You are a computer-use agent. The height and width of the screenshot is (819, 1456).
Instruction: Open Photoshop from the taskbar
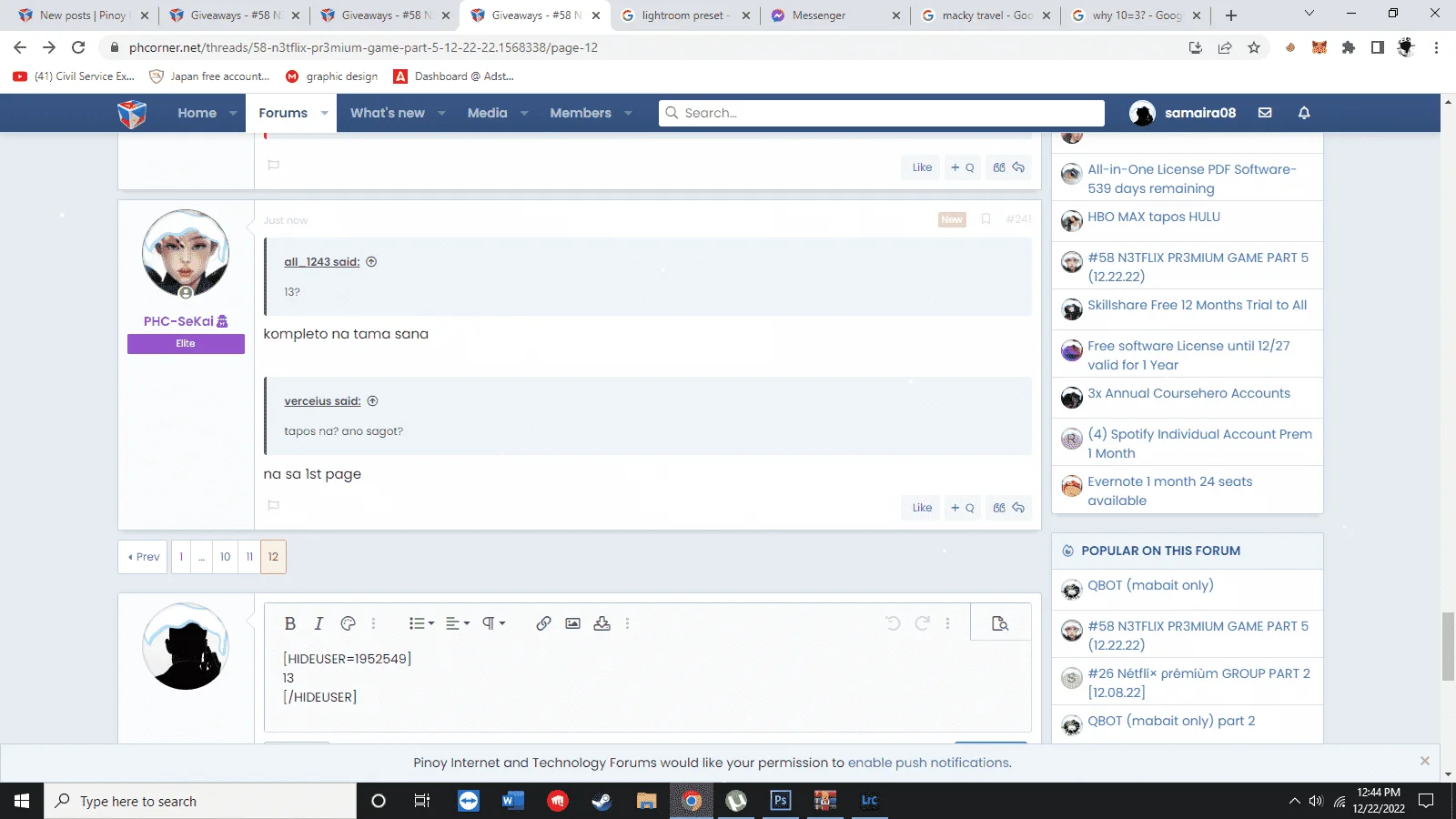pyautogui.click(x=780, y=801)
